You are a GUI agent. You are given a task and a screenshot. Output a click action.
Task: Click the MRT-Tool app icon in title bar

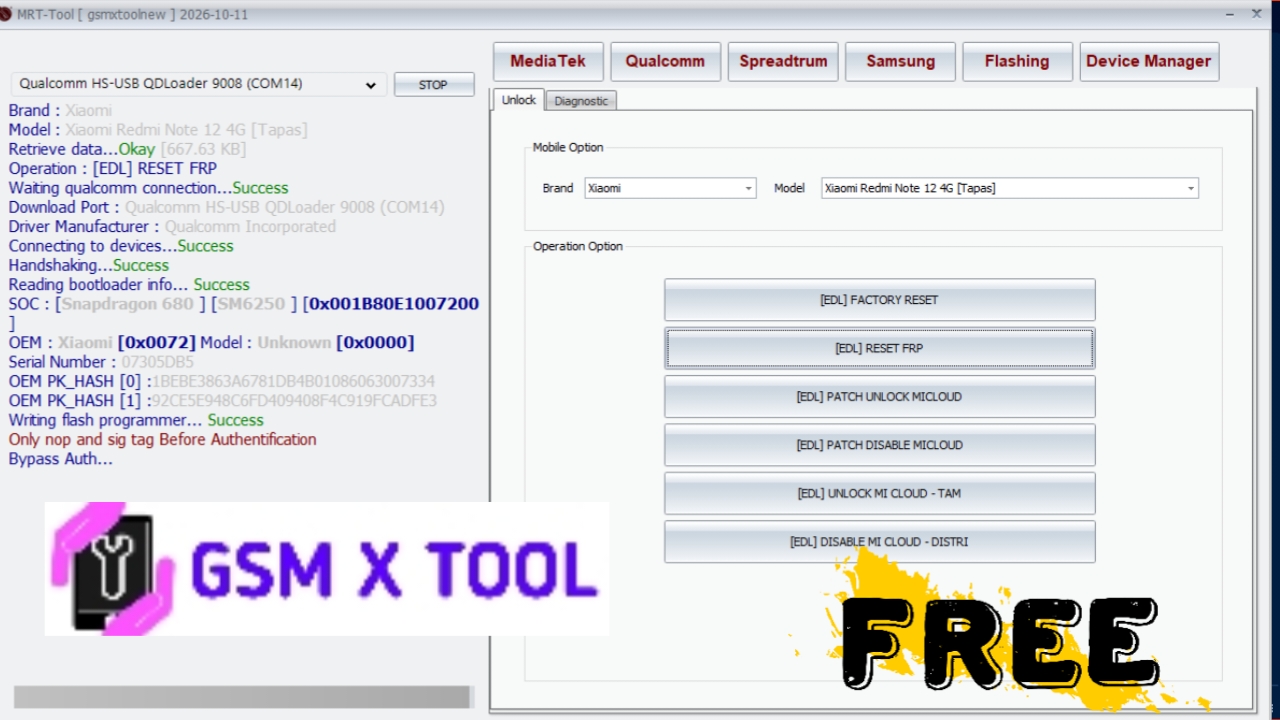point(6,15)
